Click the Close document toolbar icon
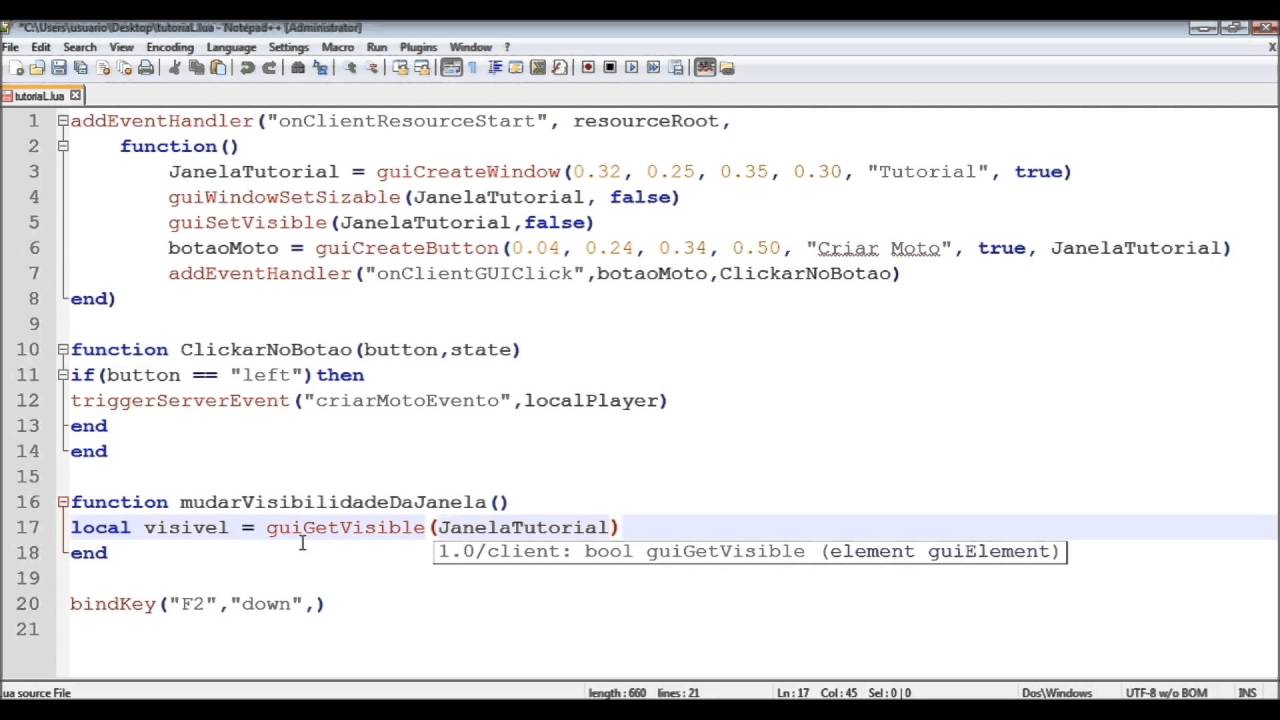1280x720 pixels. pos(103,68)
